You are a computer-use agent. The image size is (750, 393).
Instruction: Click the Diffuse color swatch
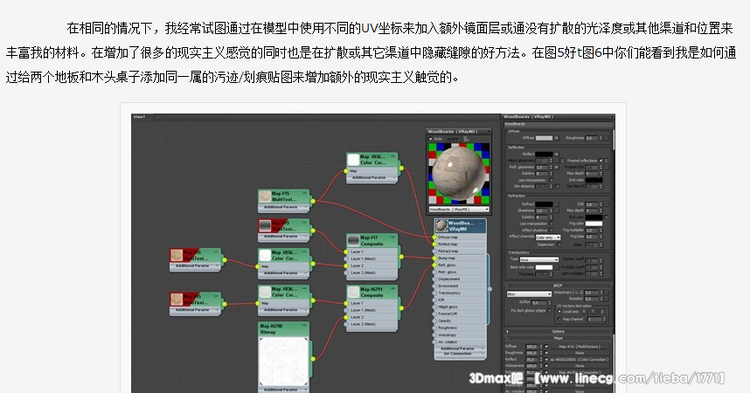click(x=544, y=138)
